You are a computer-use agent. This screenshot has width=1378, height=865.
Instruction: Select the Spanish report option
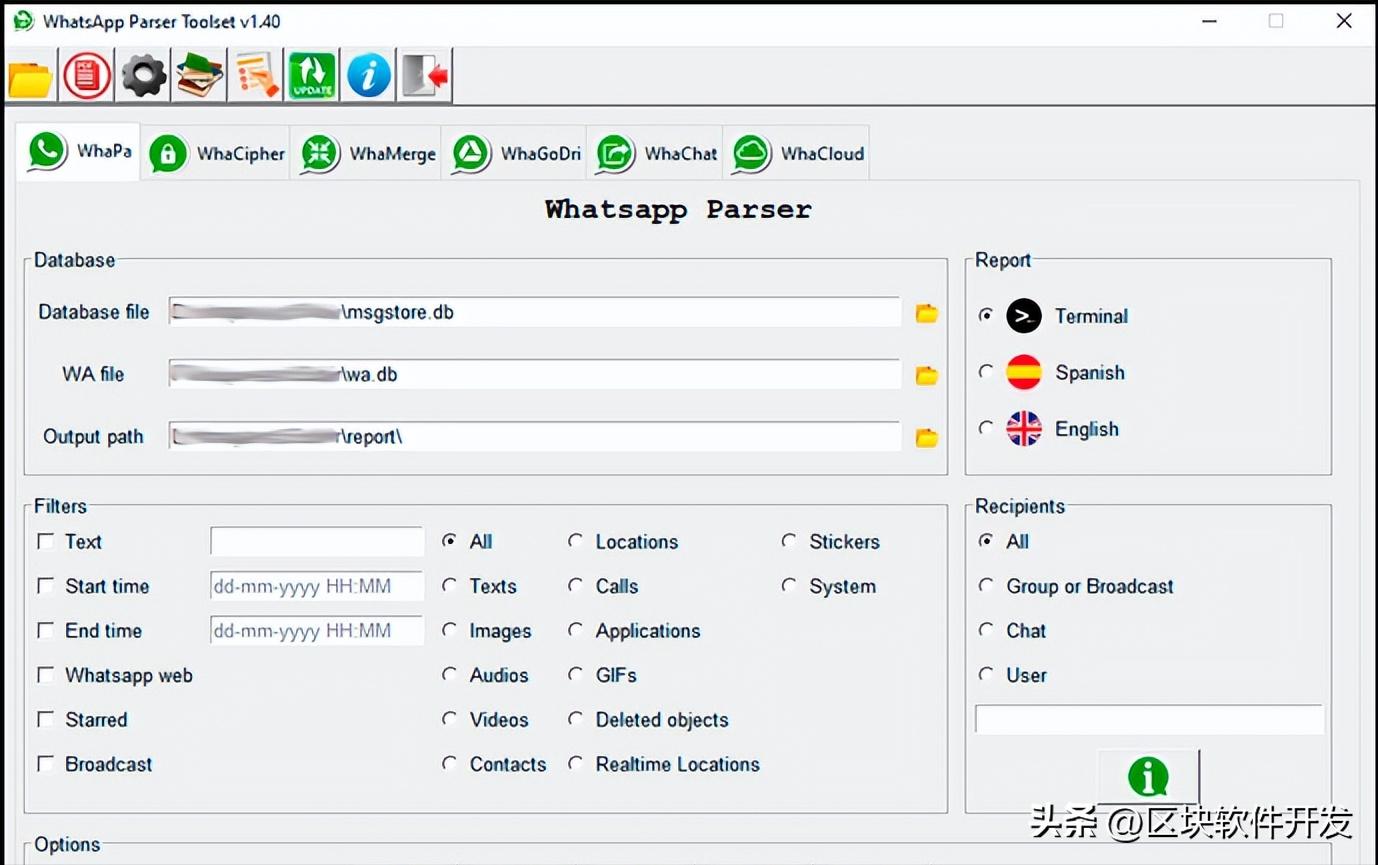986,372
